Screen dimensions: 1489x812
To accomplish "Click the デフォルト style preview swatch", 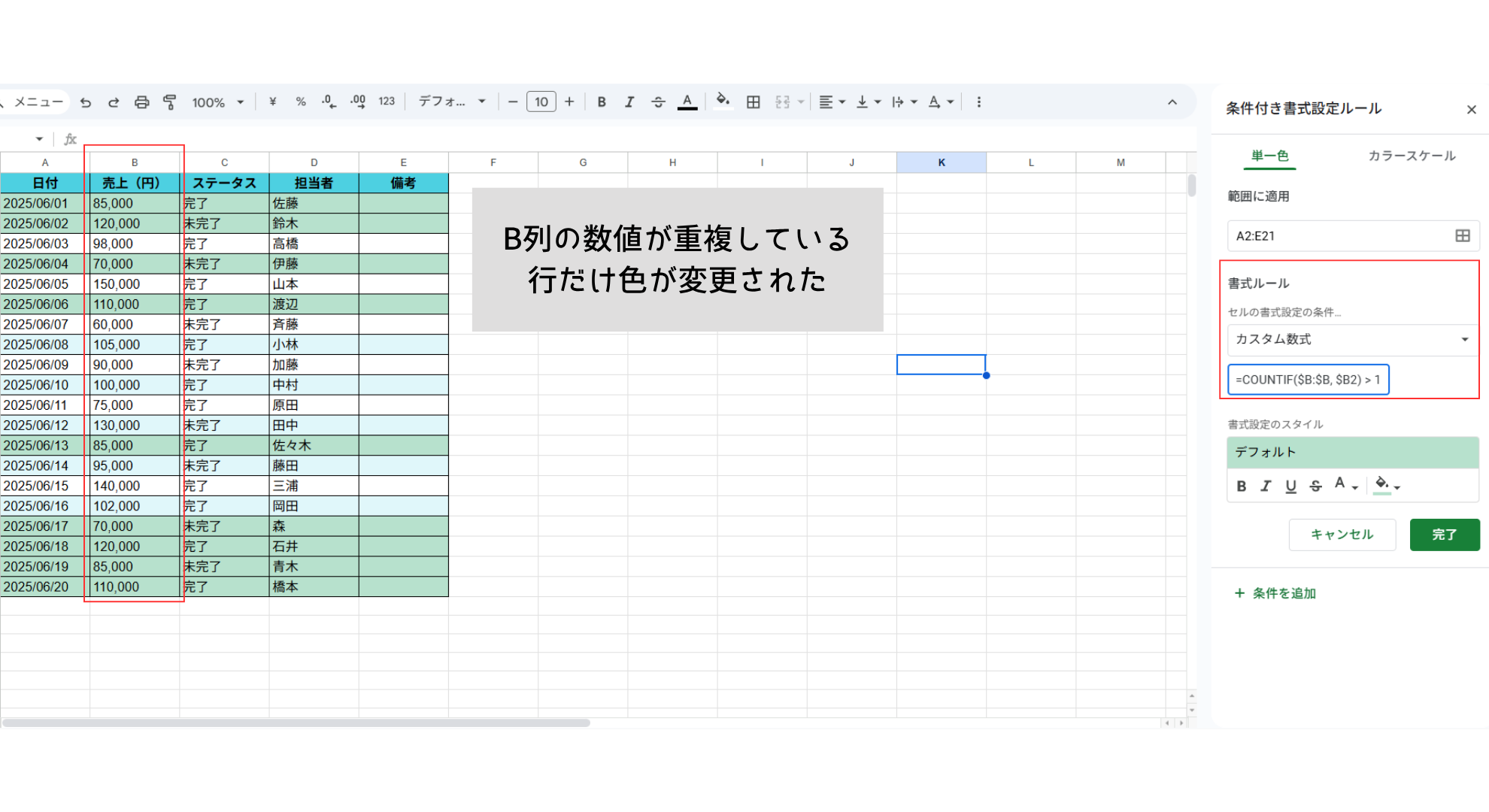I will [1353, 453].
